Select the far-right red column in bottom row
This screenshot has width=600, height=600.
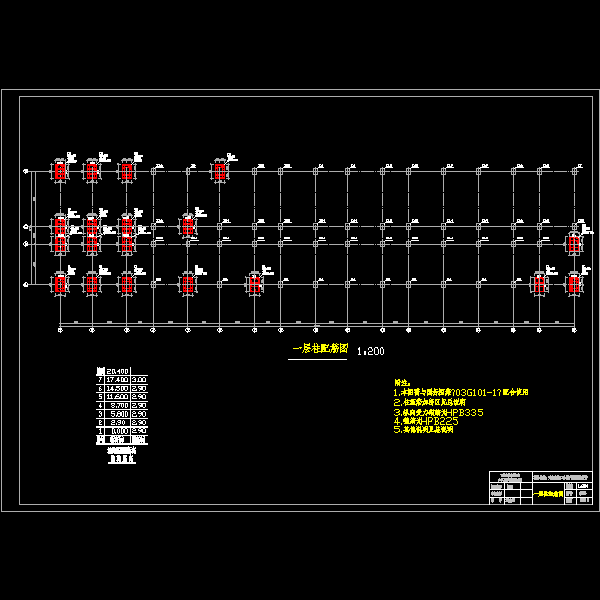point(574,284)
